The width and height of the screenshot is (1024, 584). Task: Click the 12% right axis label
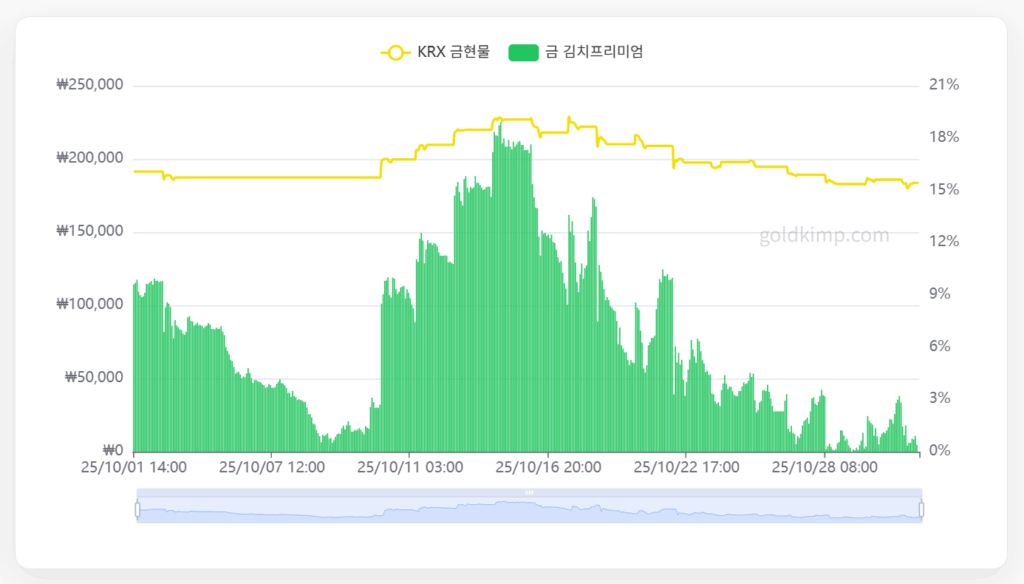pyautogui.click(x=944, y=242)
